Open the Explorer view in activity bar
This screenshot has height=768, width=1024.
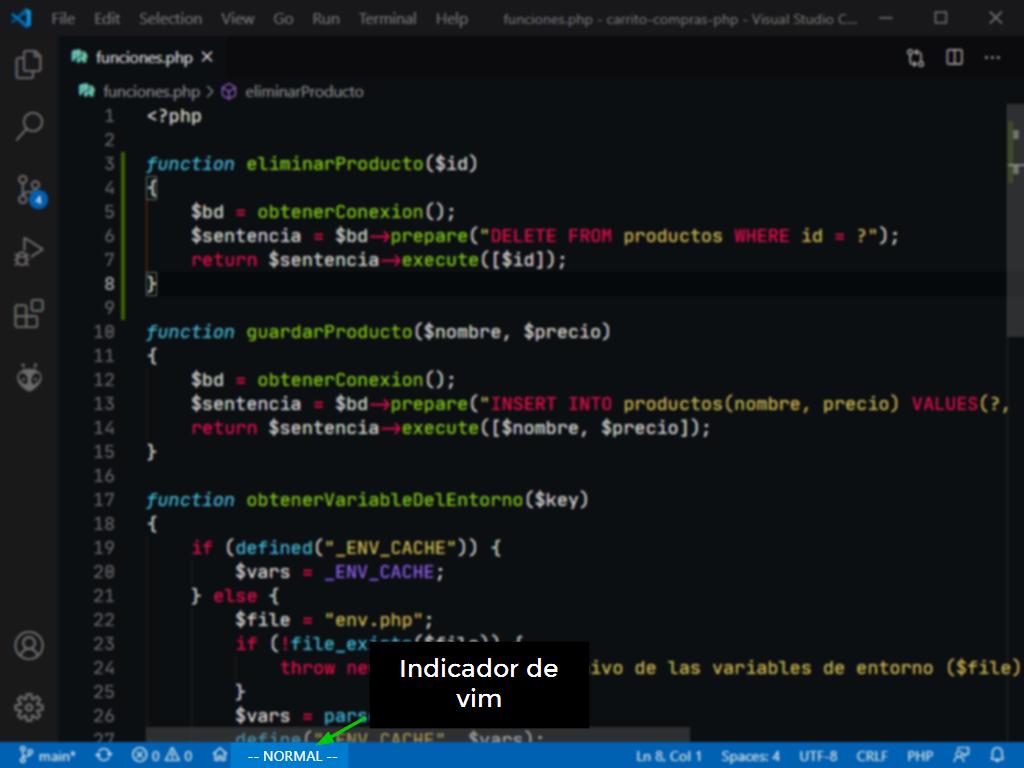pyautogui.click(x=29, y=65)
